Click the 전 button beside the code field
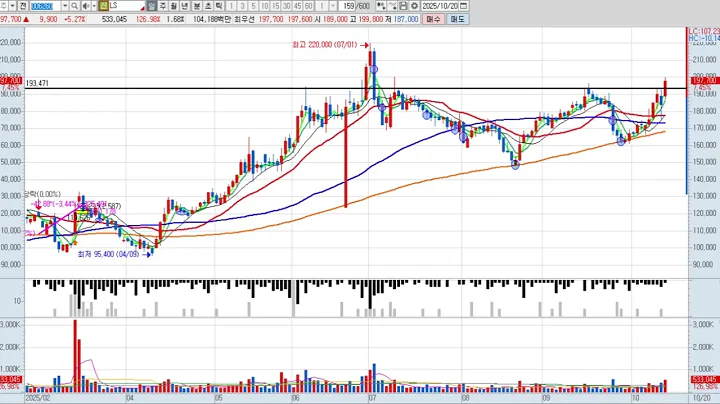720x404 pixels. pyautogui.click(x=23, y=6)
